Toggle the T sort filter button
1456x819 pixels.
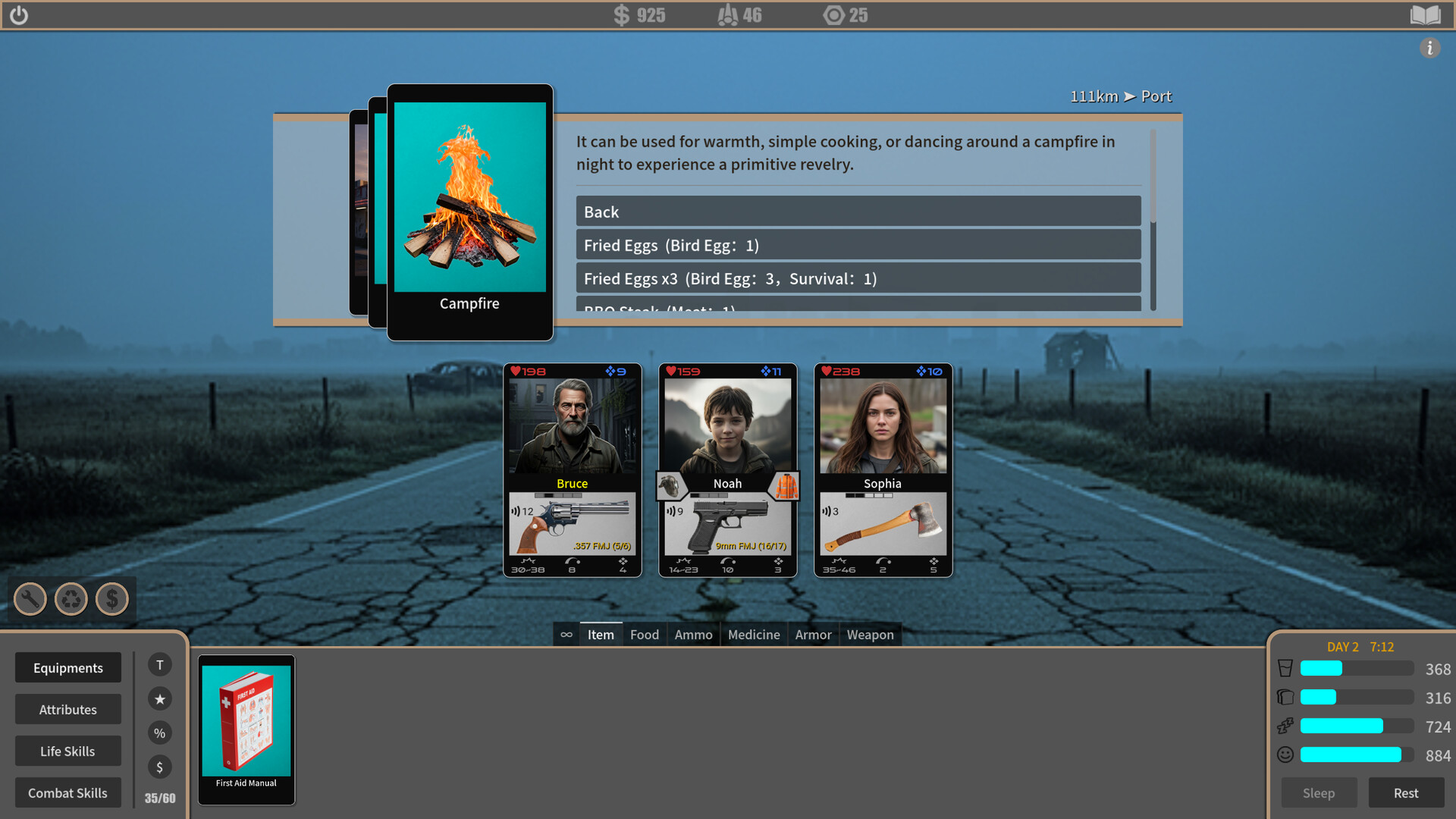pos(159,665)
